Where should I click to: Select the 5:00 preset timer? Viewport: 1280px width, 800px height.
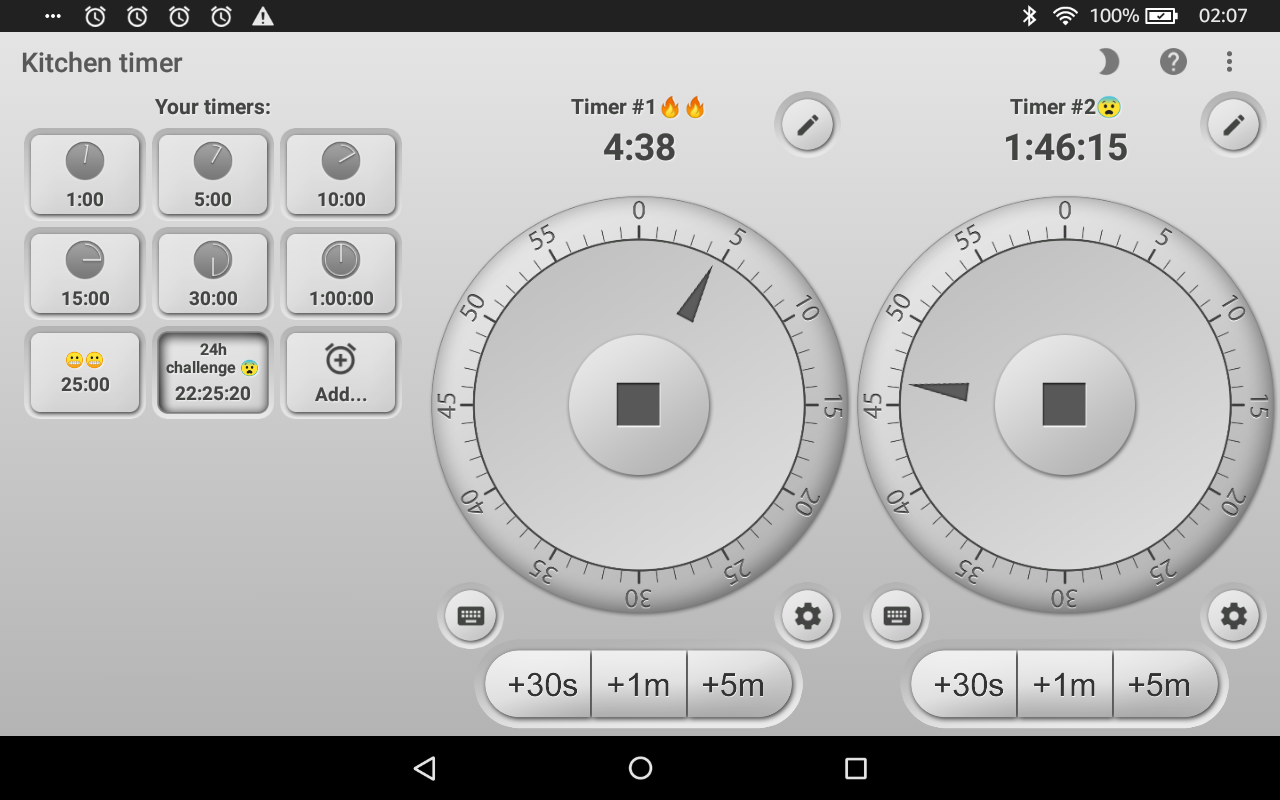click(213, 173)
